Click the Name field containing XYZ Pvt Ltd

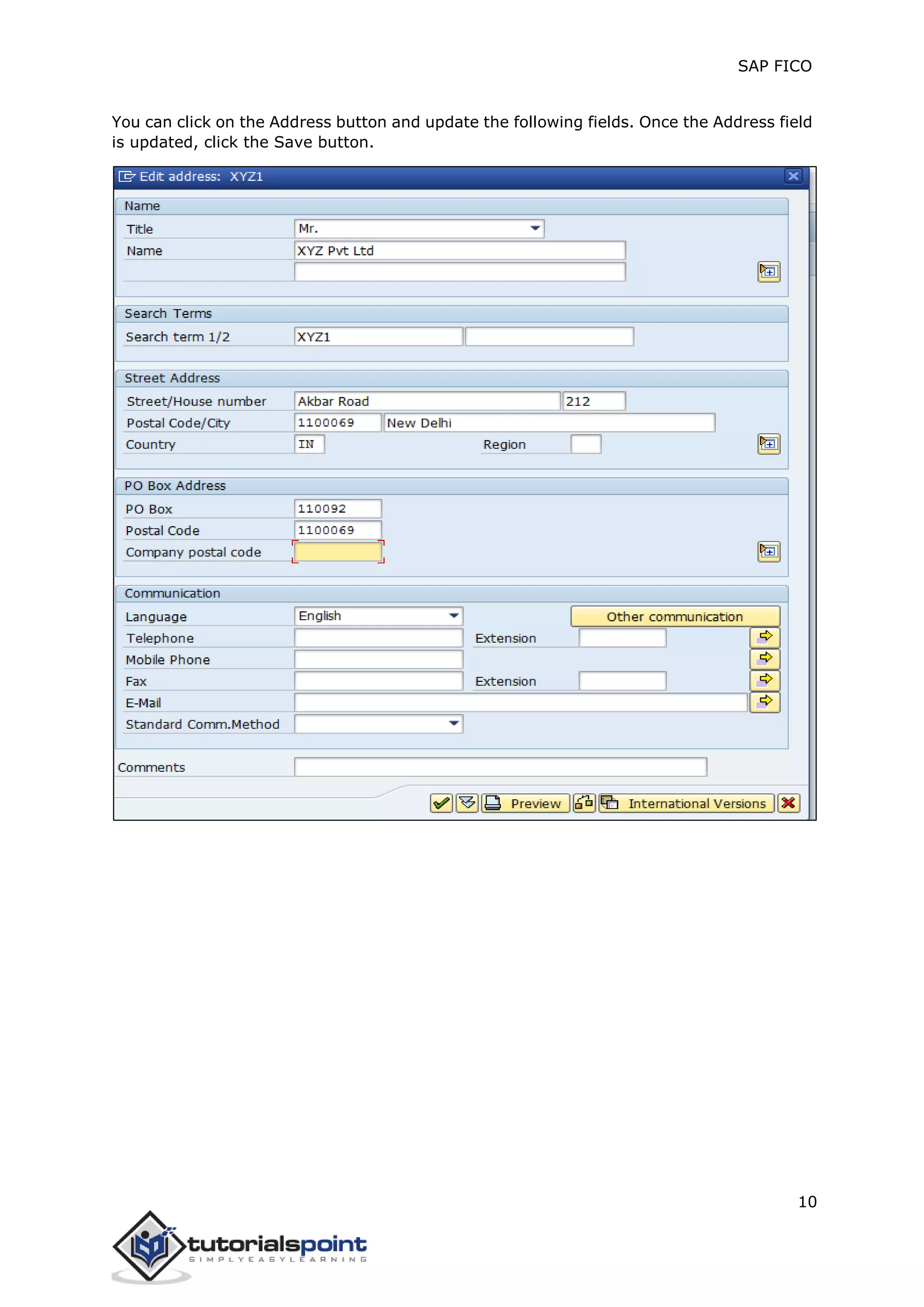[x=460, y=250]
